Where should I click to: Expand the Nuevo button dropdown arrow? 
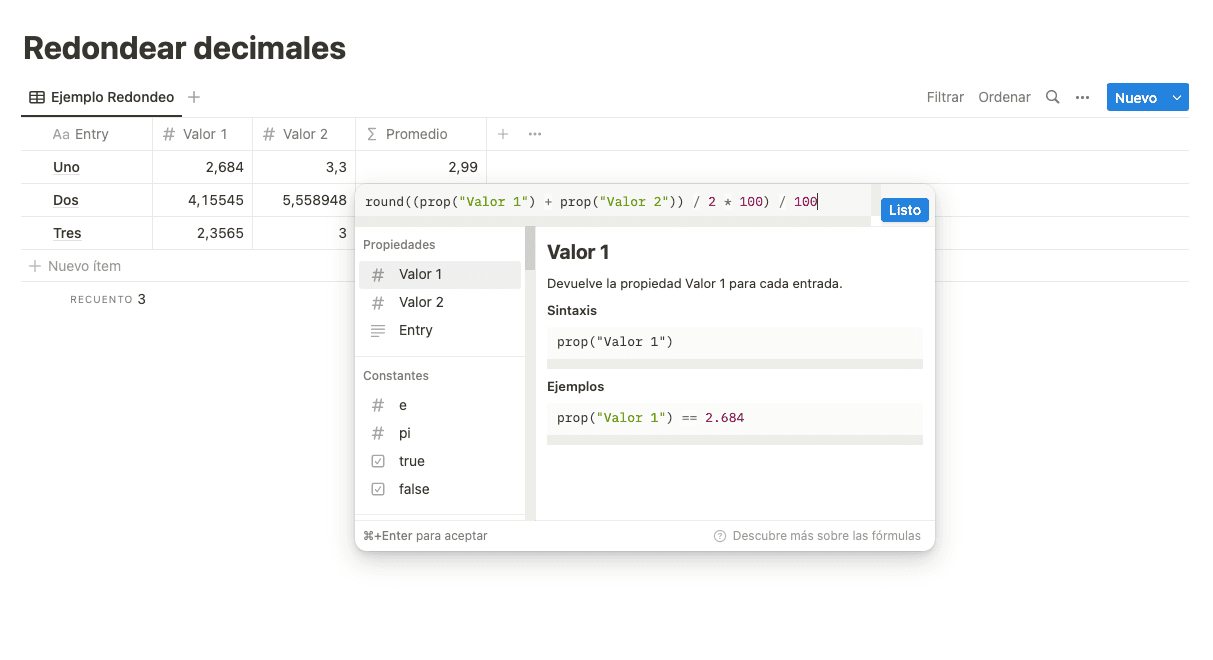pyautogui.click(x=1177, y=97)
